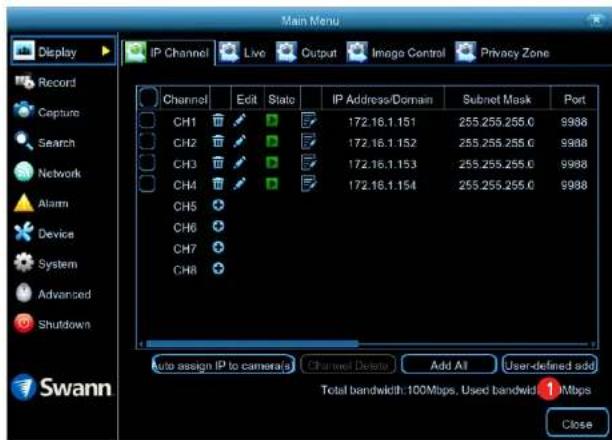Open the Privacy Zone tab

pyautogui.click(x=502, y=53)
